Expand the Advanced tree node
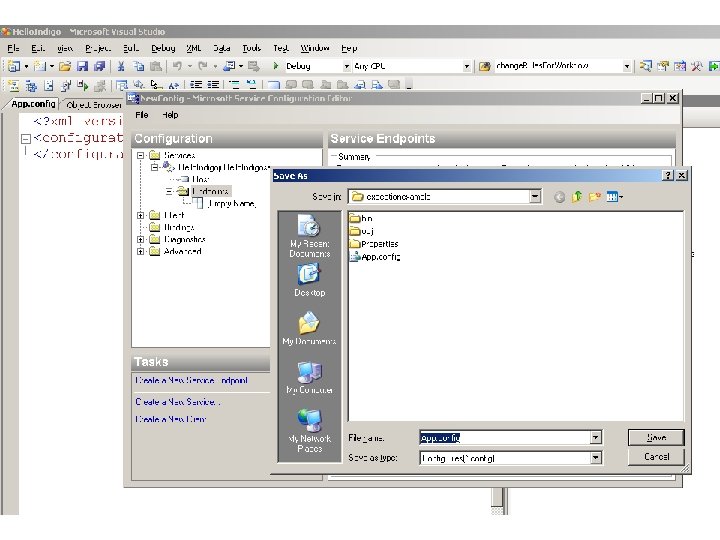The width and height of the screenshot is (720, 540). point(141,251)
